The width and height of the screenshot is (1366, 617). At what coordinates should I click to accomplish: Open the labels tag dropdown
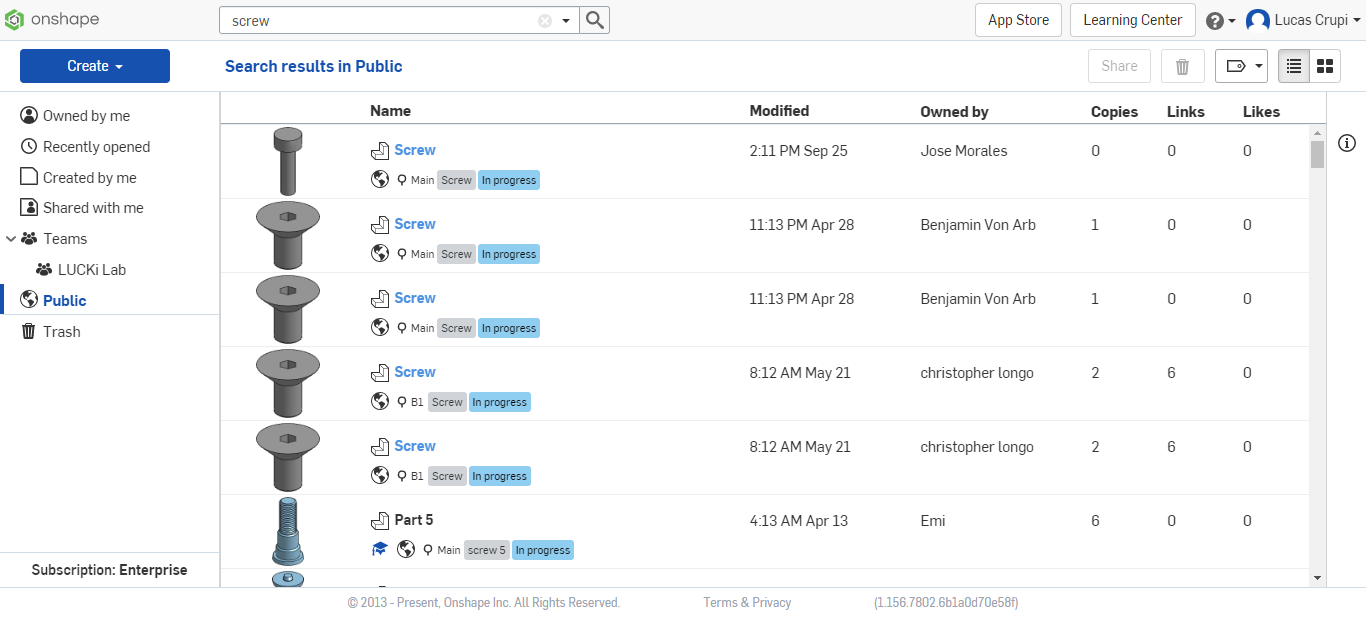pyautogui.click(x=1241, y=66)
